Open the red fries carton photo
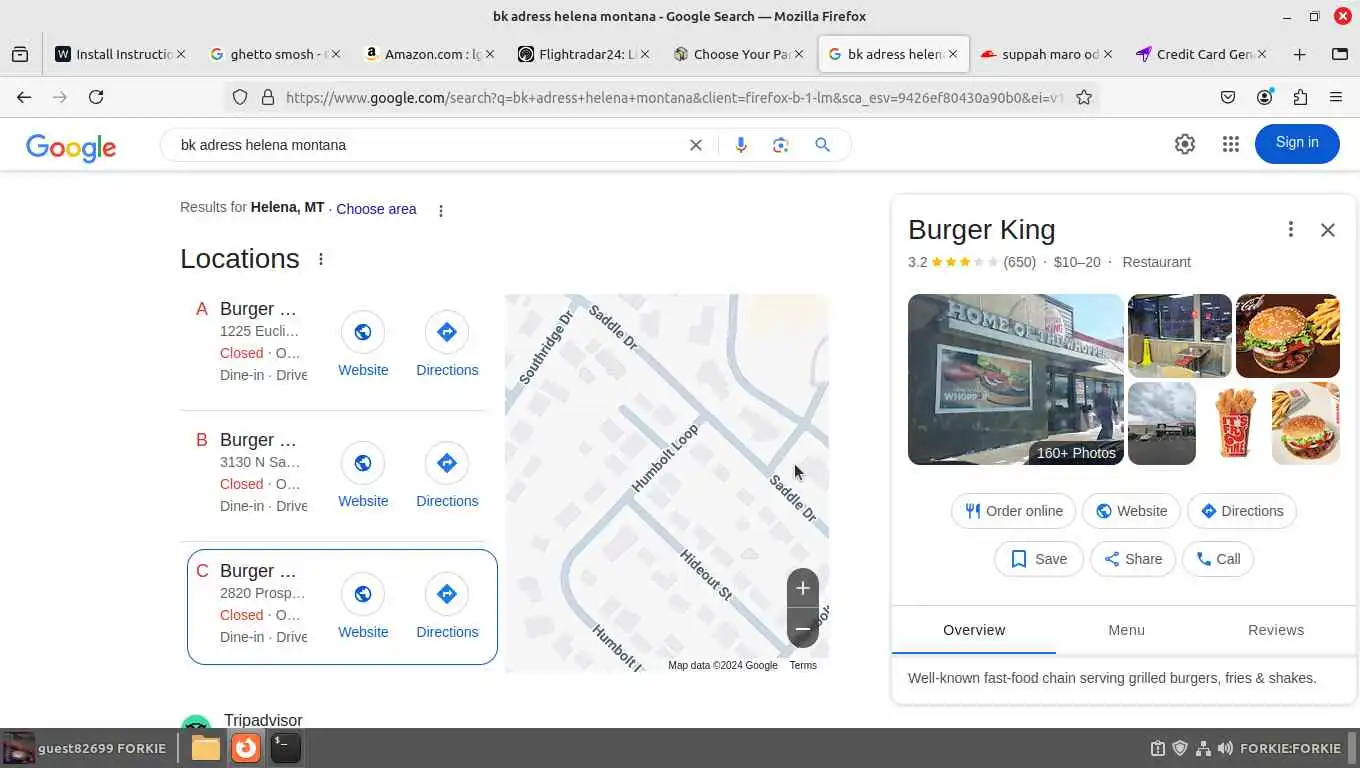 coord(1233,423)
